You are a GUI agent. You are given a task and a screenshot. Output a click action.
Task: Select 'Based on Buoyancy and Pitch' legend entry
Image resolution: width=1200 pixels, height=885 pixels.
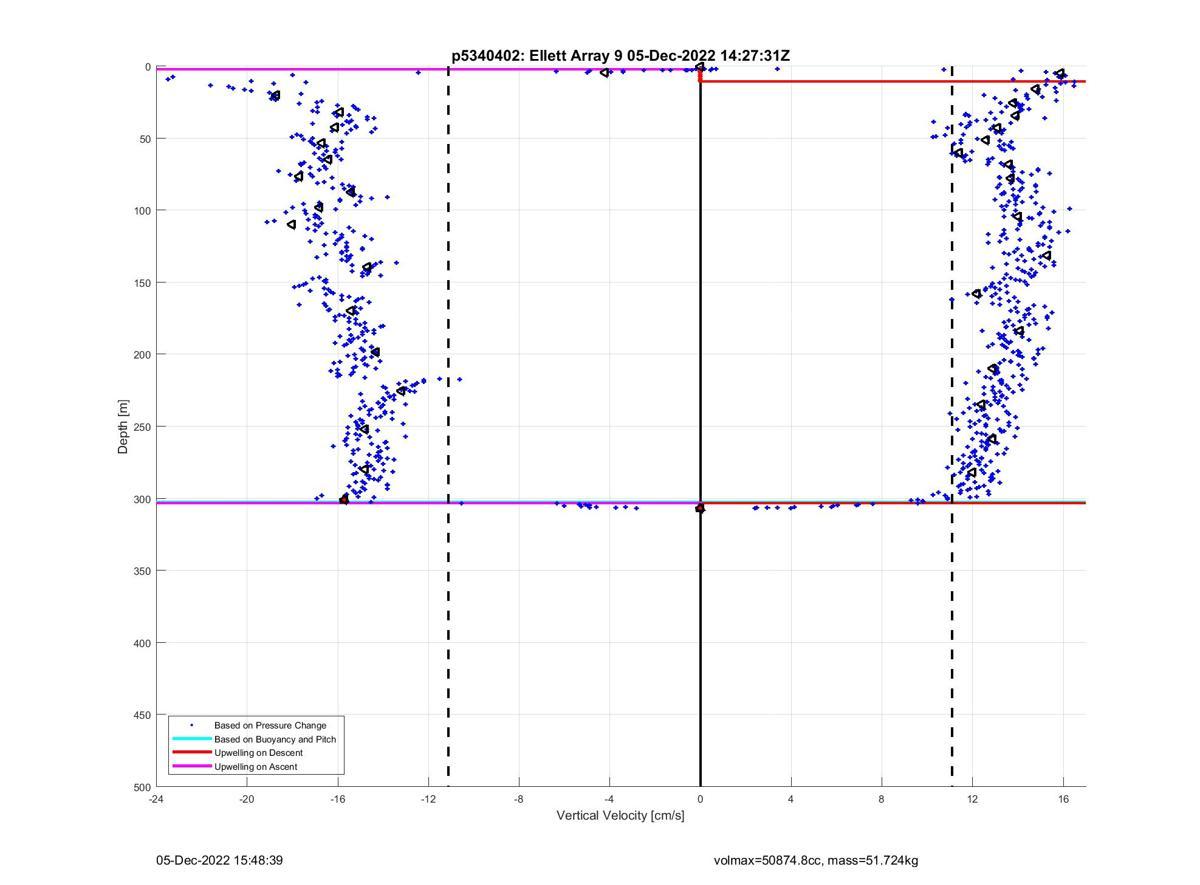coord(275,739)
